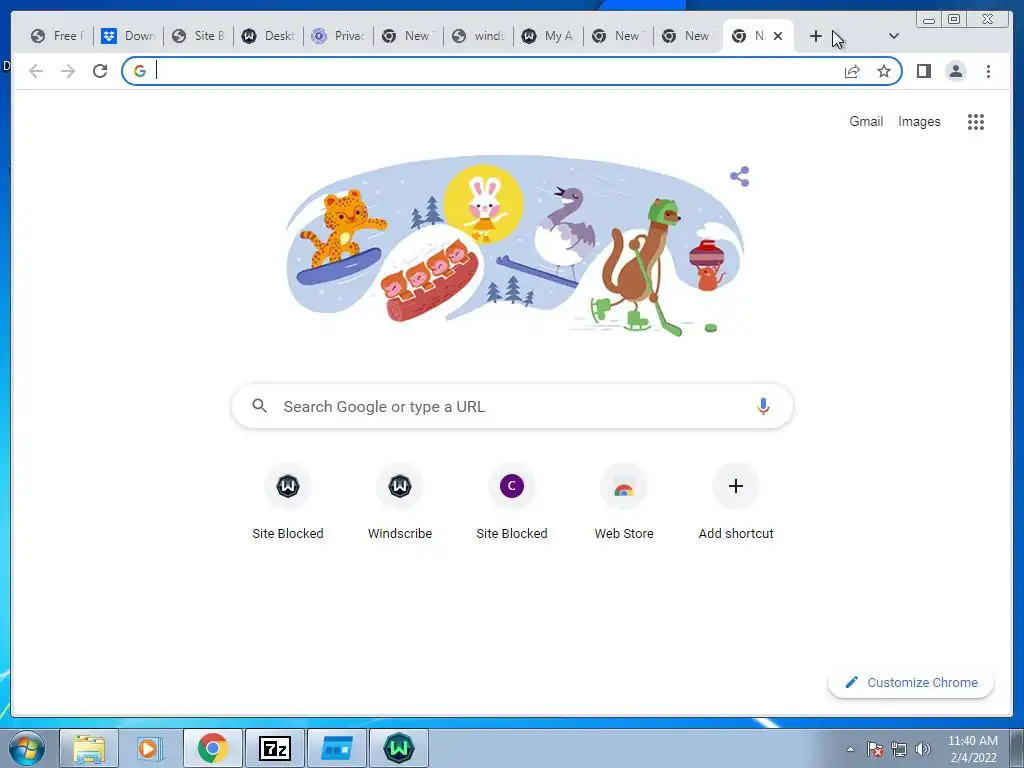Screen dimensions: 1024x768
Task: Switch to the Dropbox Down tab
Action: pyautogui.click(x=129, y=37)
